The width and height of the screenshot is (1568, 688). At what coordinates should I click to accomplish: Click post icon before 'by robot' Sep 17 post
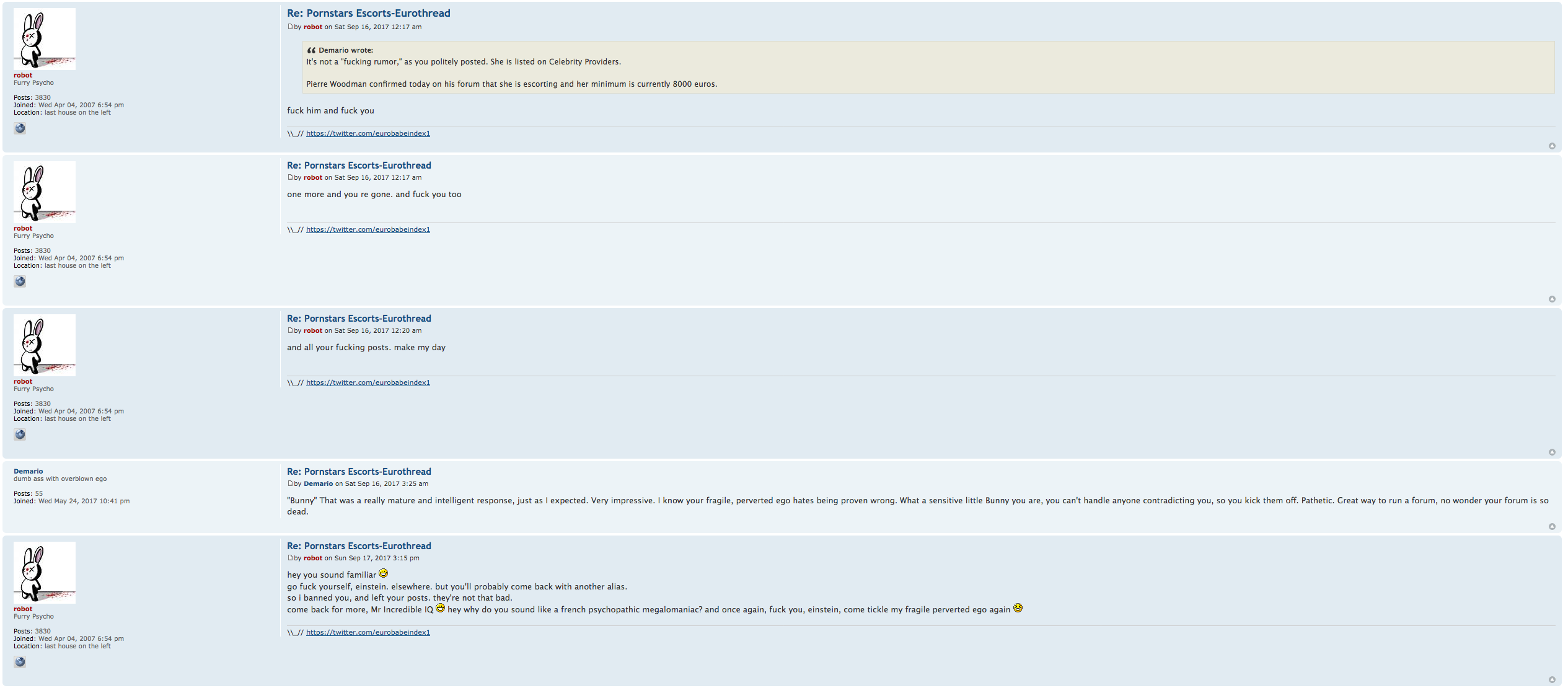[289, 558]
